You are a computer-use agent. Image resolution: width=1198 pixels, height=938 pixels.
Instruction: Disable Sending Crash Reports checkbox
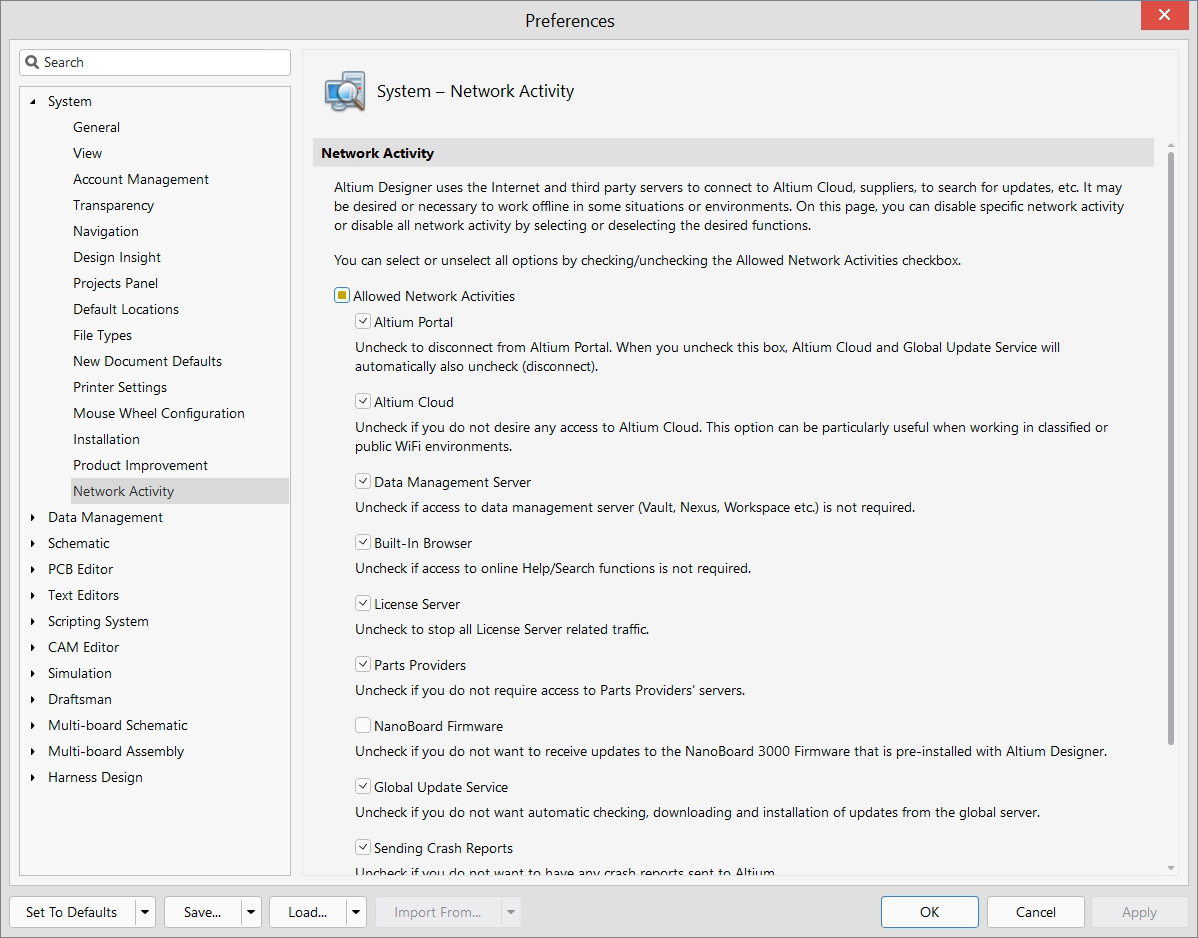tap(363, 847)
